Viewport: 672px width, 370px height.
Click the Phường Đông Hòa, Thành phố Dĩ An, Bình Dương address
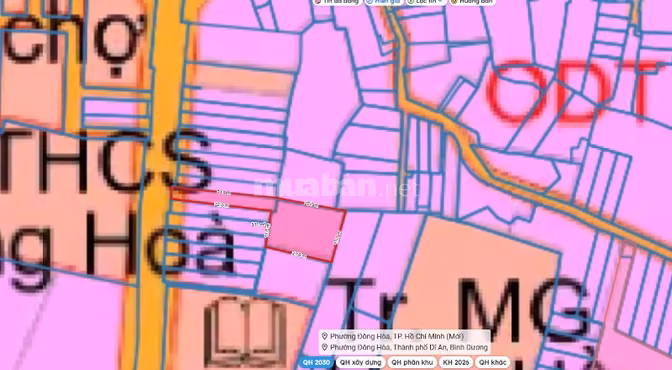tap(409, 347)
